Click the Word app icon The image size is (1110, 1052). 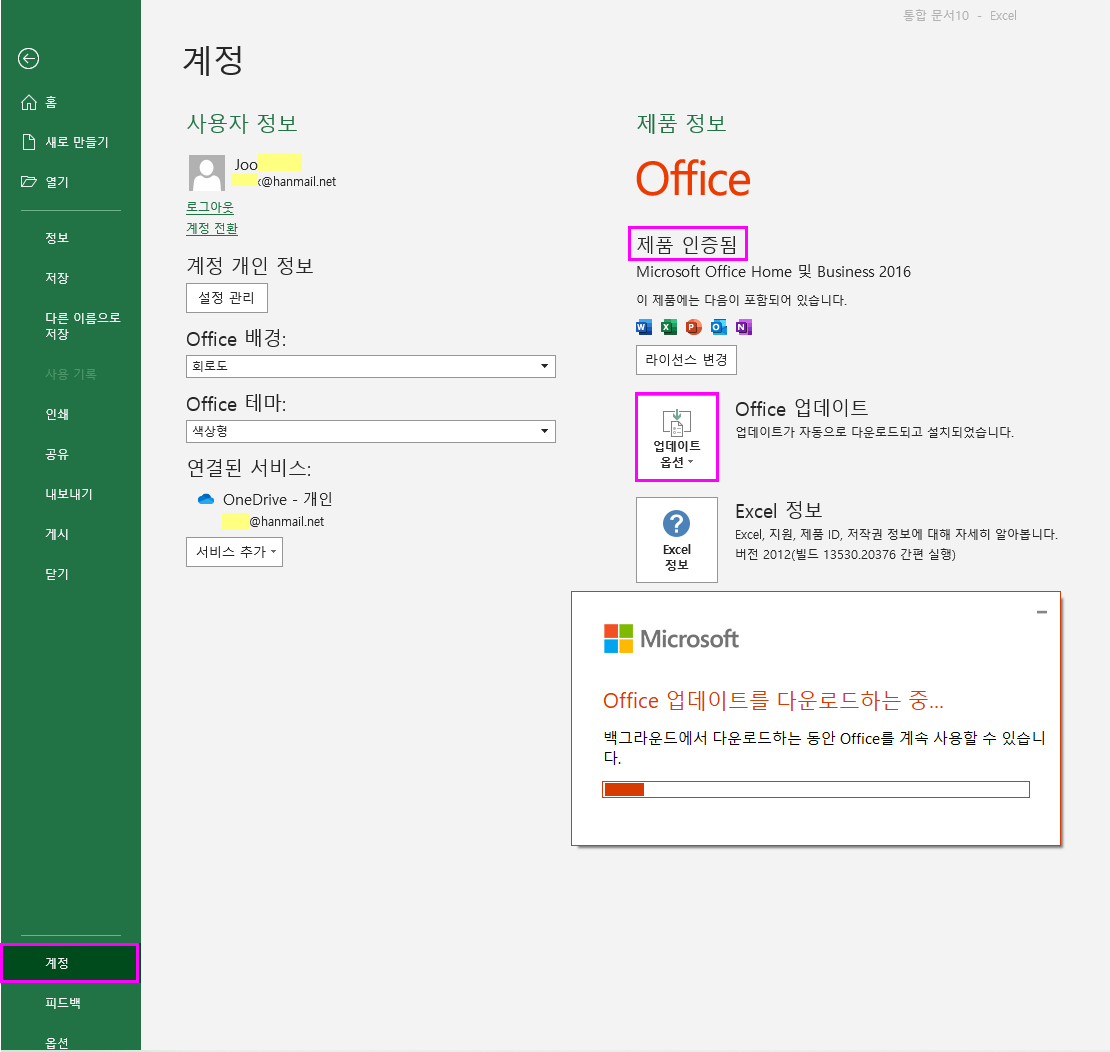[x=644, y=327]
